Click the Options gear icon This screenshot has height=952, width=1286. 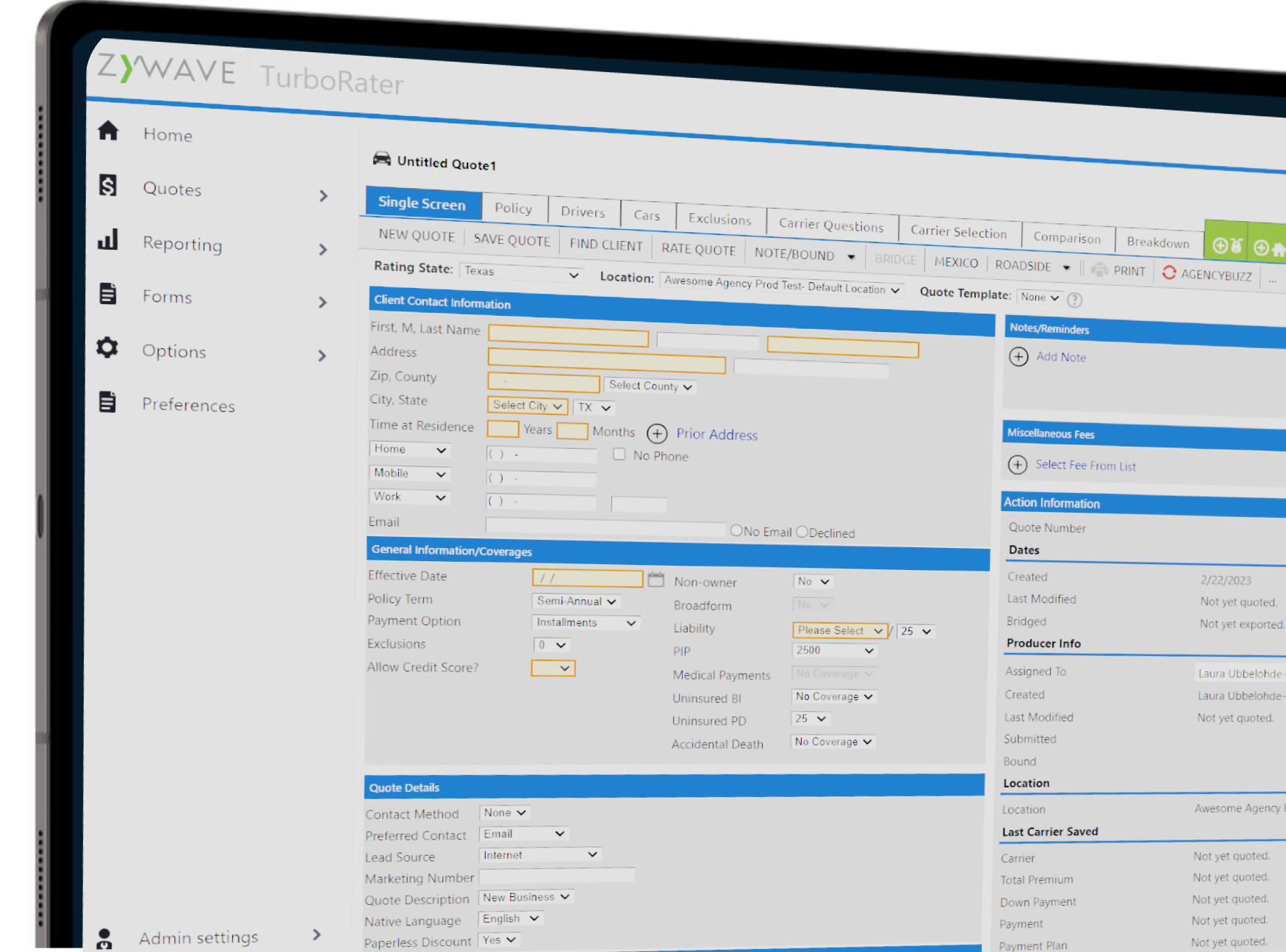click(x=107, y=347)
